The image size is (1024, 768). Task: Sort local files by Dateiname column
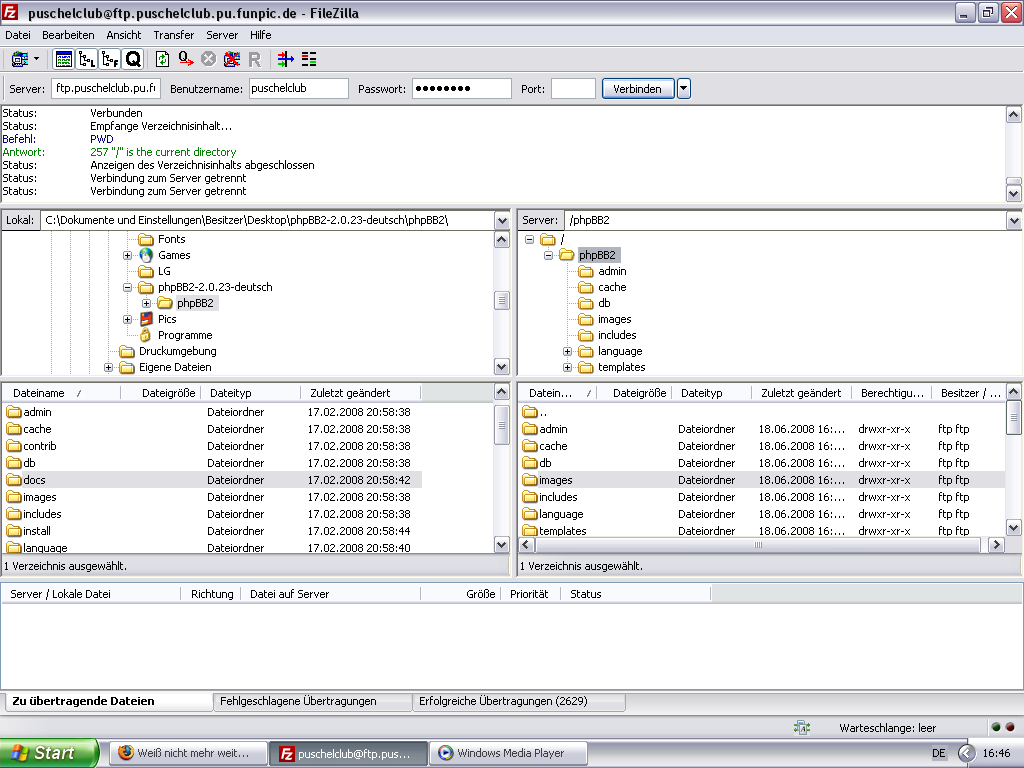(61, 393)
